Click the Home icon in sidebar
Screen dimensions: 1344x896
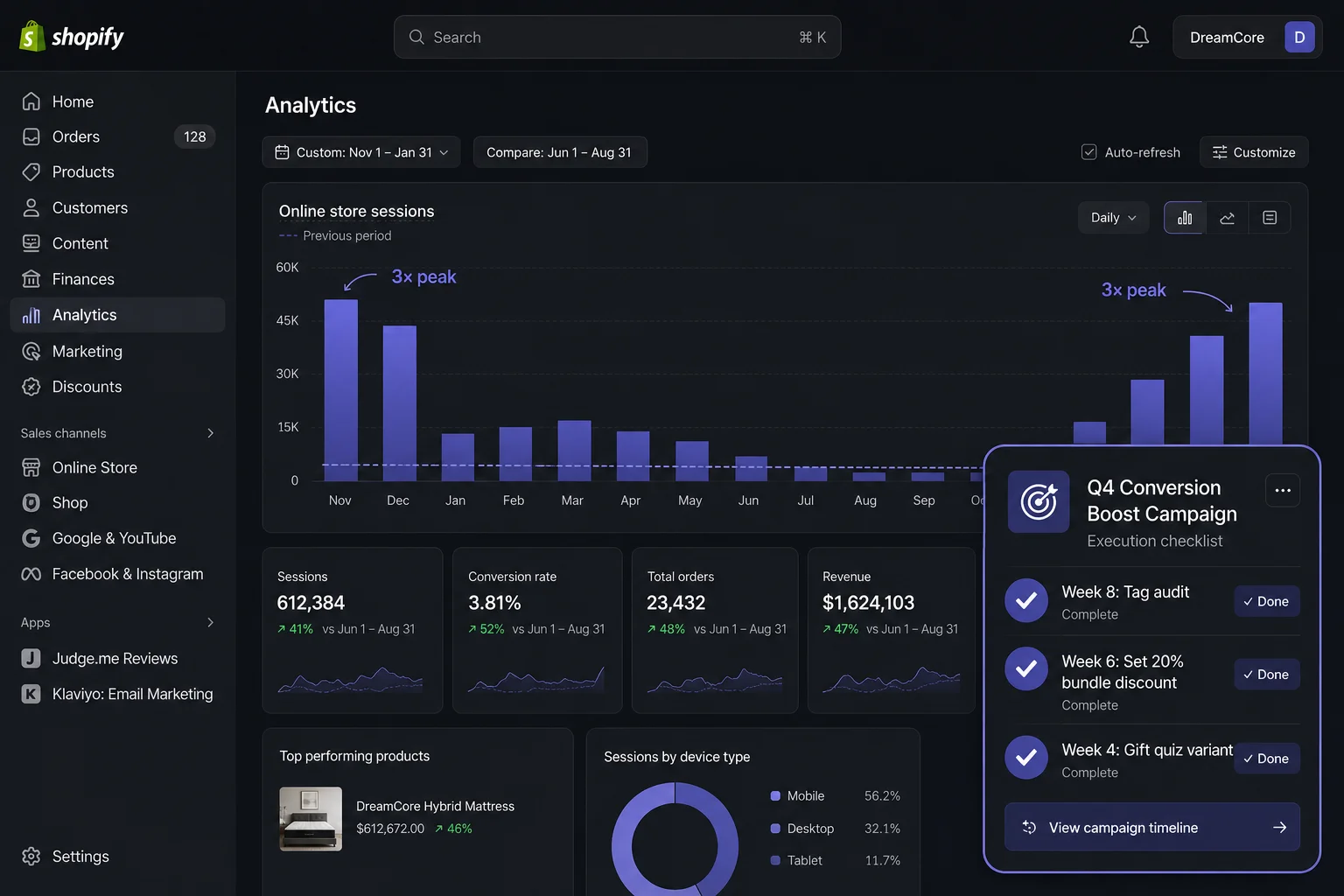point(31,101)
